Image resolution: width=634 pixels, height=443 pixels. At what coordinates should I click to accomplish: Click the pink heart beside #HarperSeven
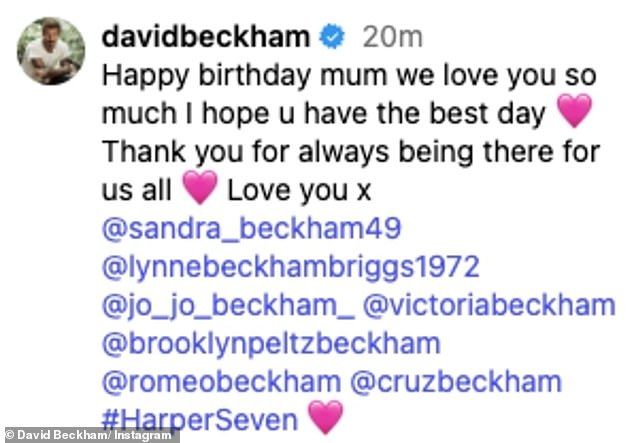(x=326, y=417)
